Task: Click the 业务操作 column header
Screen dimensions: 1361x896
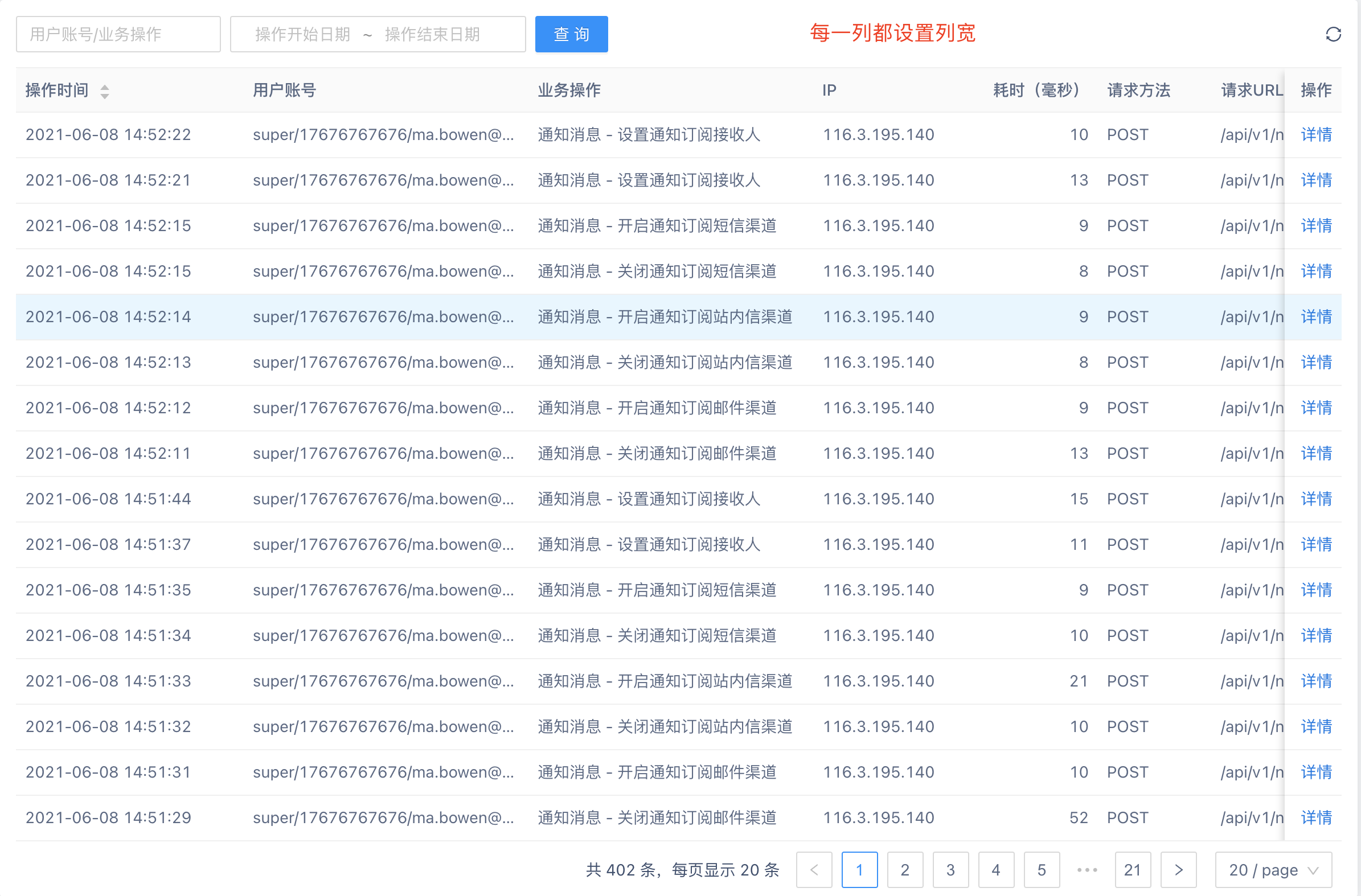Action: point(569,91)
